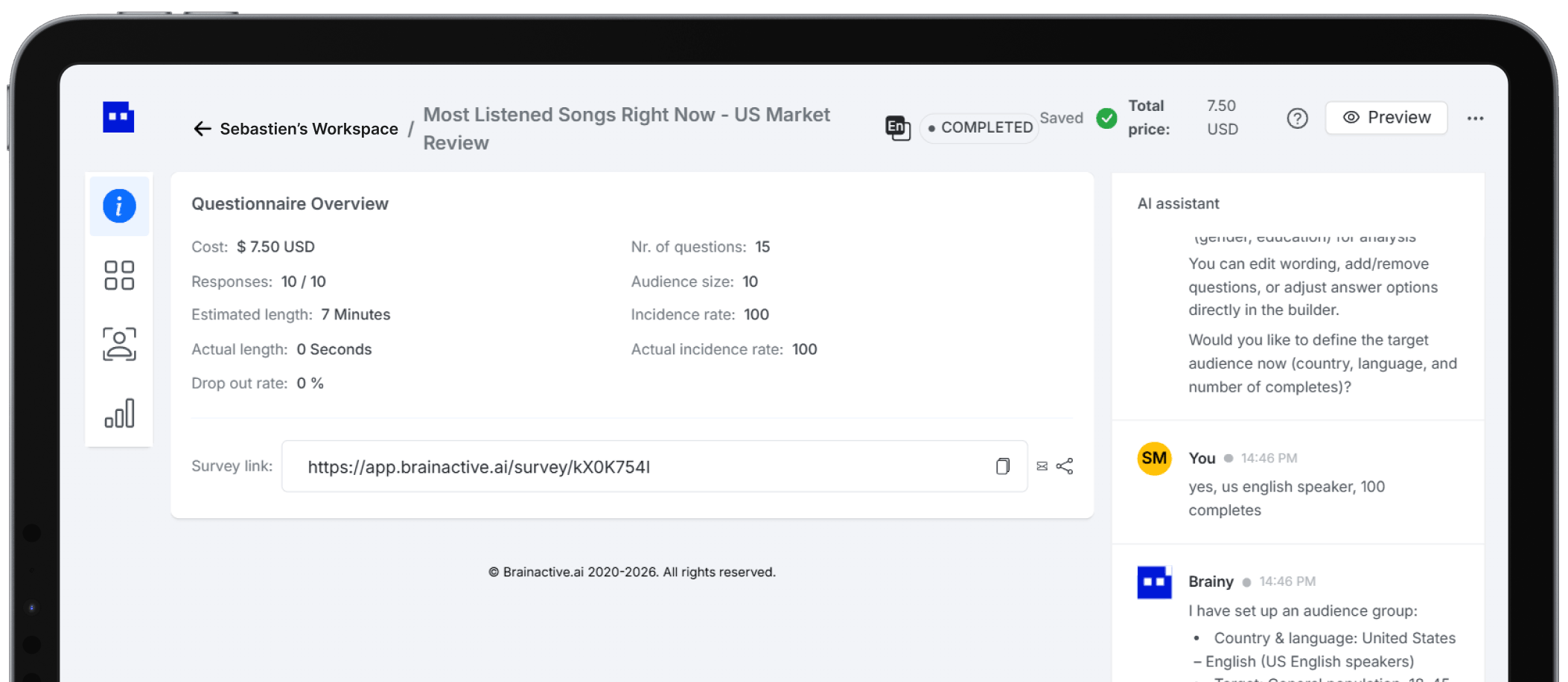Open the results bar chart icon
The width and height of the screenshot is (1568, 682).
tap(119, 413)
